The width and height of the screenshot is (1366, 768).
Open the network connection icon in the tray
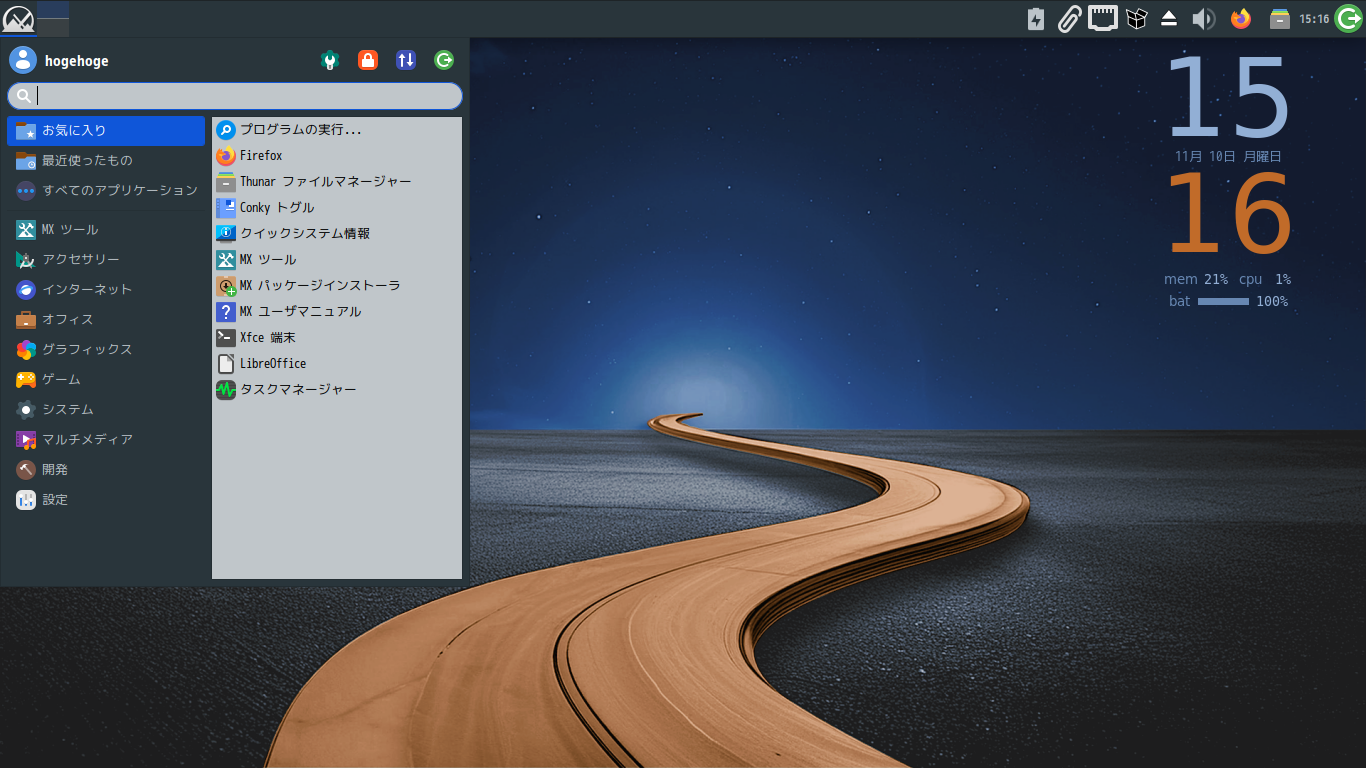coord(1102,18)
